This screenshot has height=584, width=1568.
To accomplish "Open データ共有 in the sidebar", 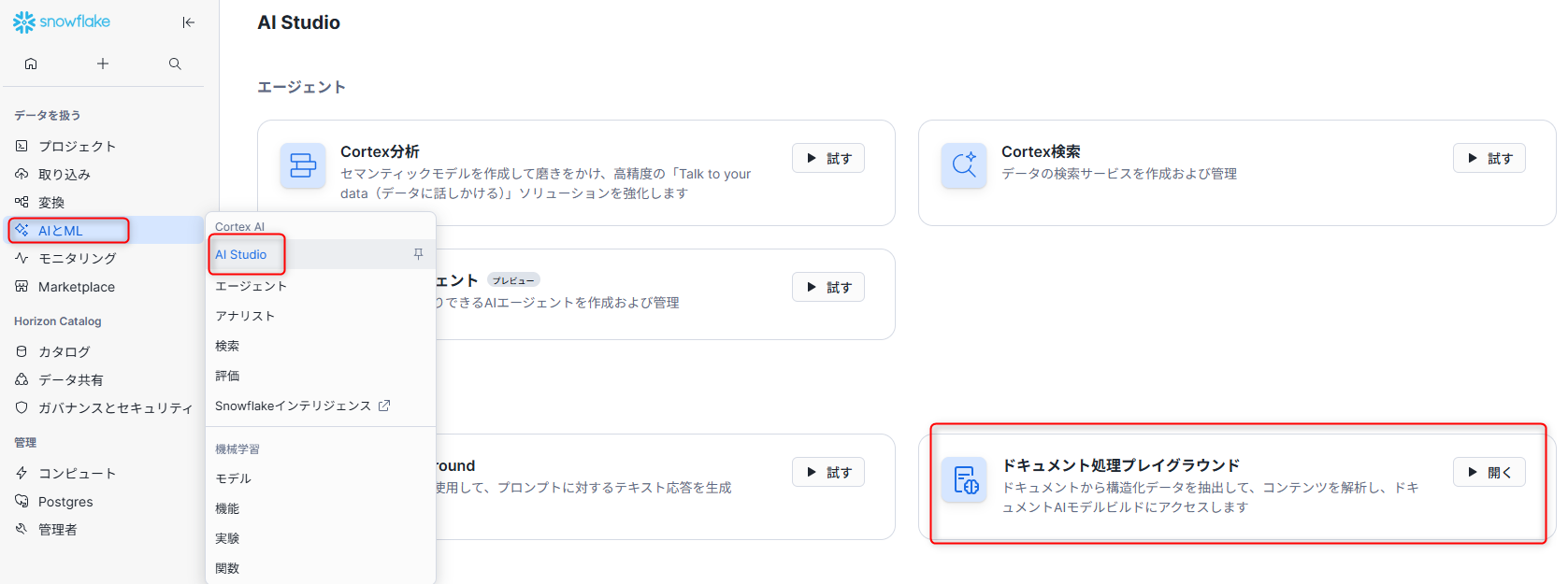I will point(104,379).
